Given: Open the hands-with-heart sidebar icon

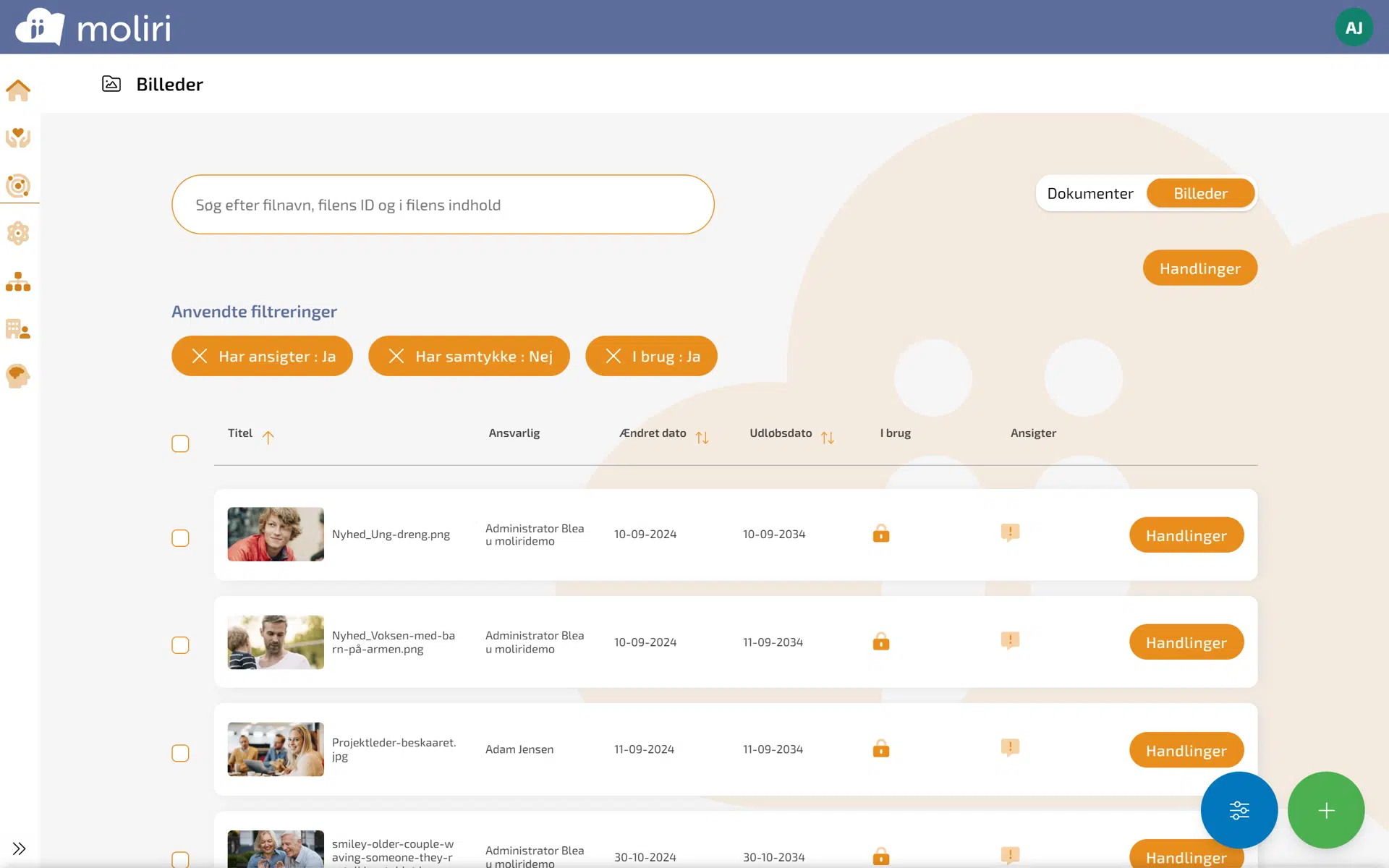Looking at the screenshot, I should (18, 137).
